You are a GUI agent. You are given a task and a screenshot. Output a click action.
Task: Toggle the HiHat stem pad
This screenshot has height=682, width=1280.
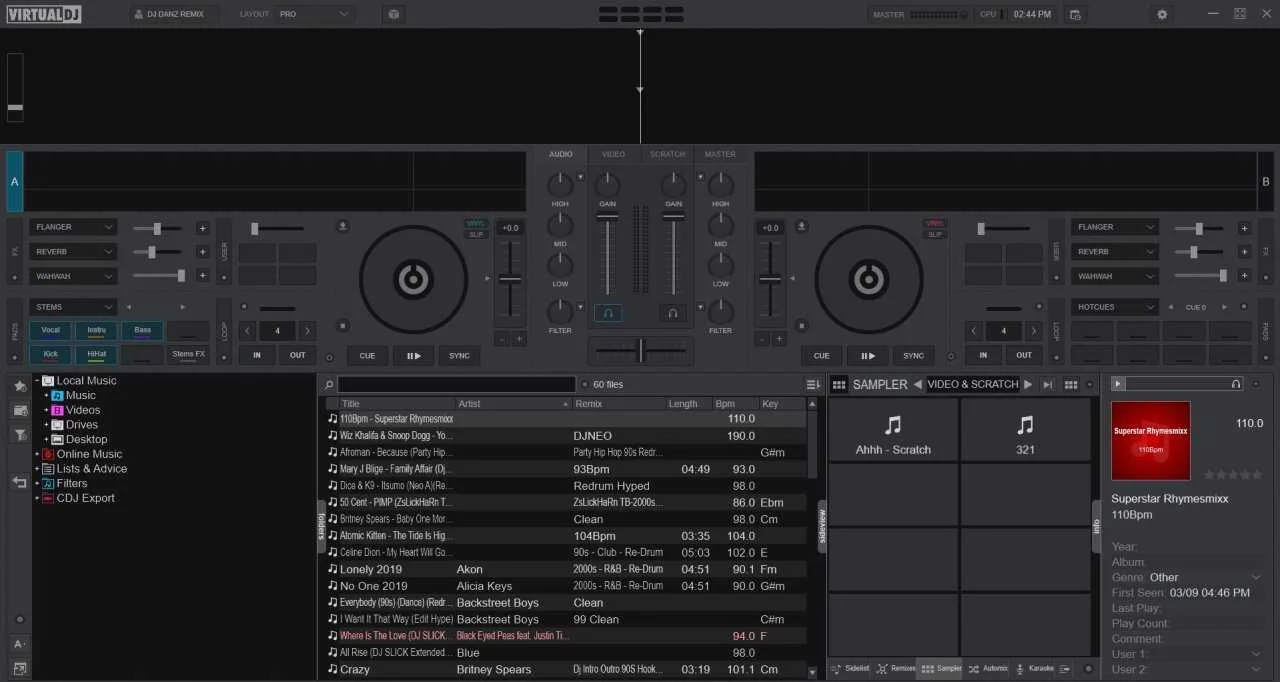tap(97, 354)
